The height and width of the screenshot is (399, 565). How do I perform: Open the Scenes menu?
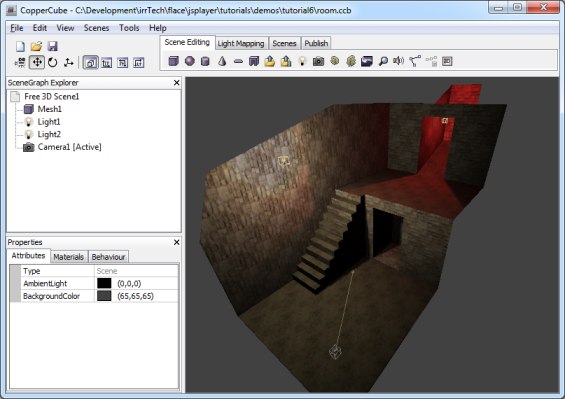click(96, 28)
